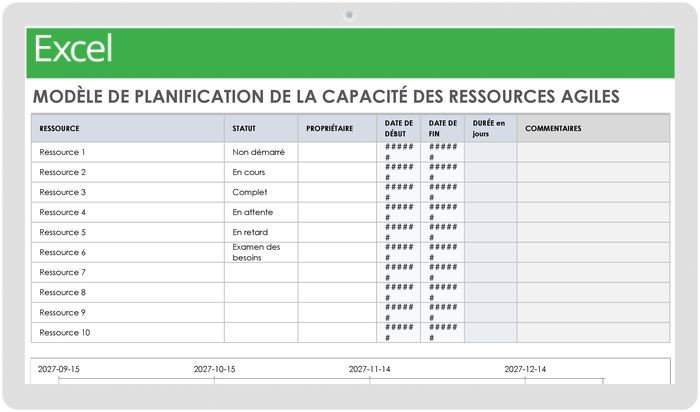
Task: Click the duration cell for Ressource 3
Action: [x=491, y=192]
